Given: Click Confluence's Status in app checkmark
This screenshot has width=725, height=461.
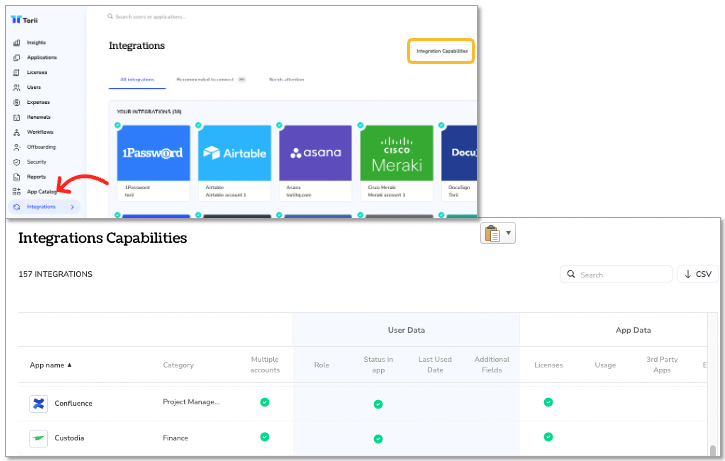Looking at the screenshot, I should pos(378,404).
